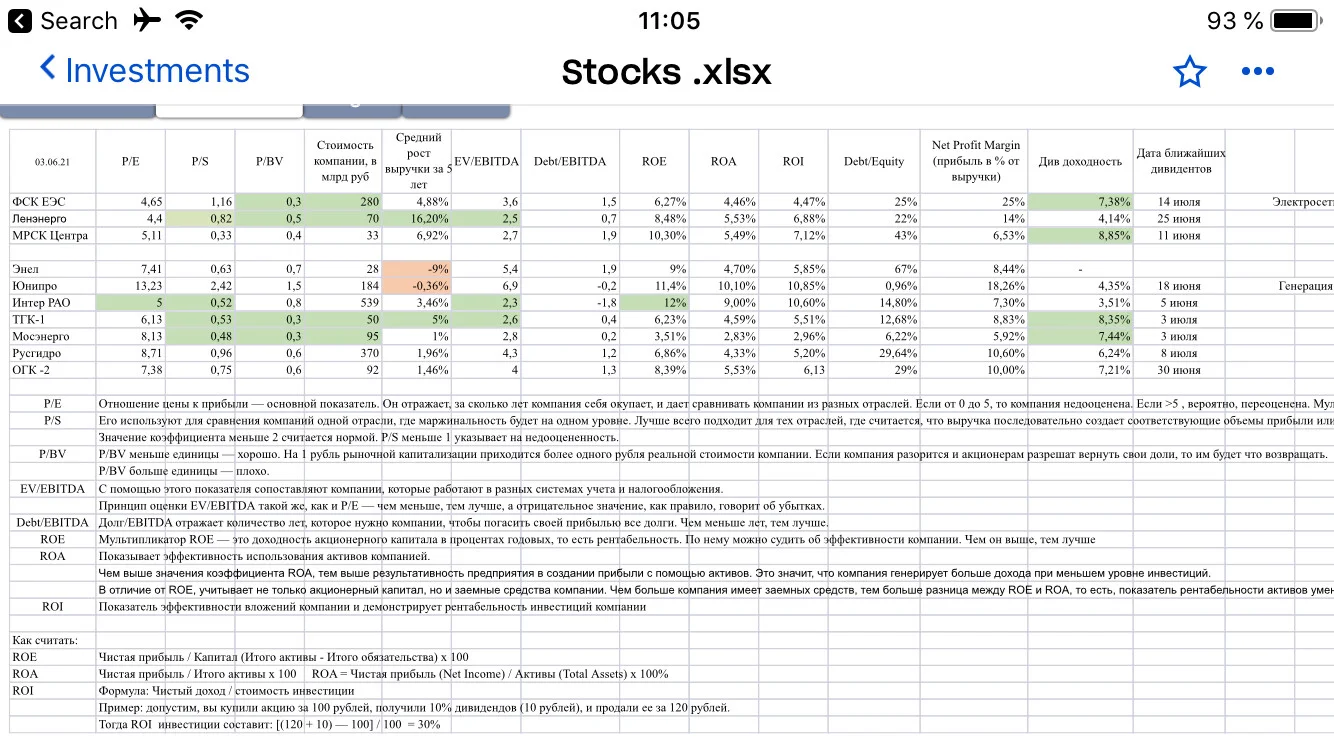The image size is (1334, 750).
Task: Tap the blue back chevron before Investments
Action: click(x=47, y=69)
